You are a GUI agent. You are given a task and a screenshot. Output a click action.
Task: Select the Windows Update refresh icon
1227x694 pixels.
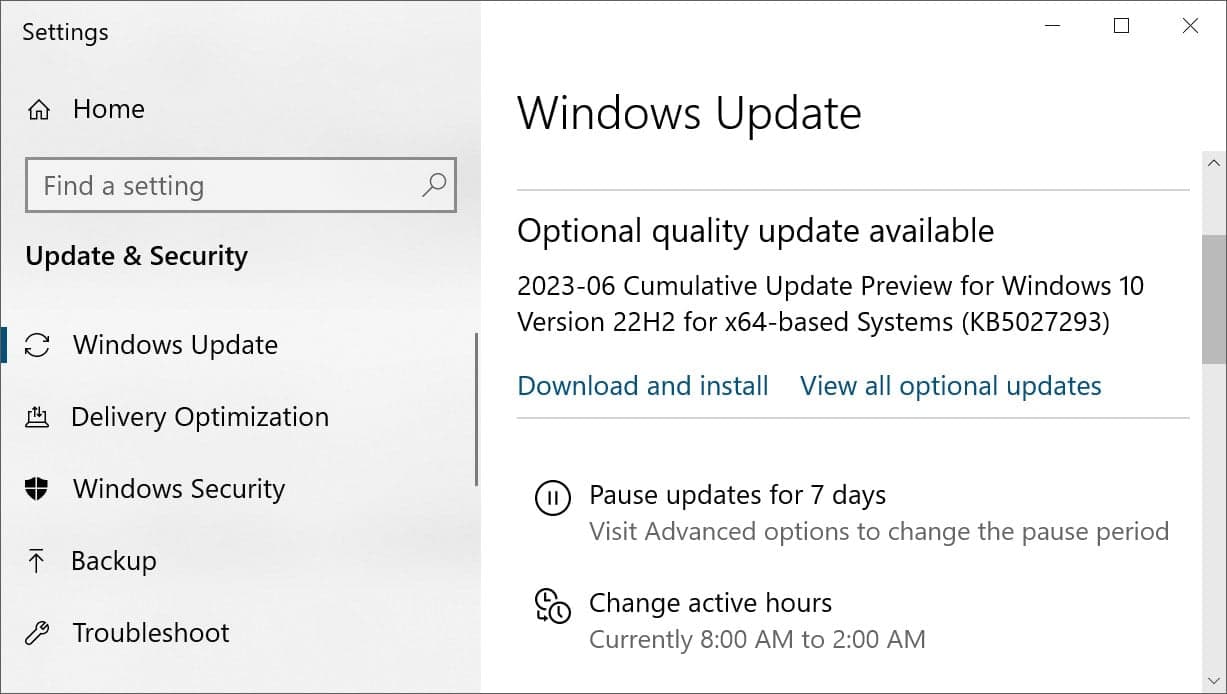pos(38,344)
